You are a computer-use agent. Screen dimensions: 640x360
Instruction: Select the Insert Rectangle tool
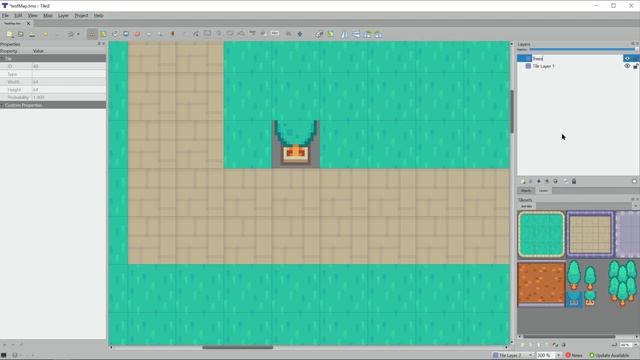207,34
